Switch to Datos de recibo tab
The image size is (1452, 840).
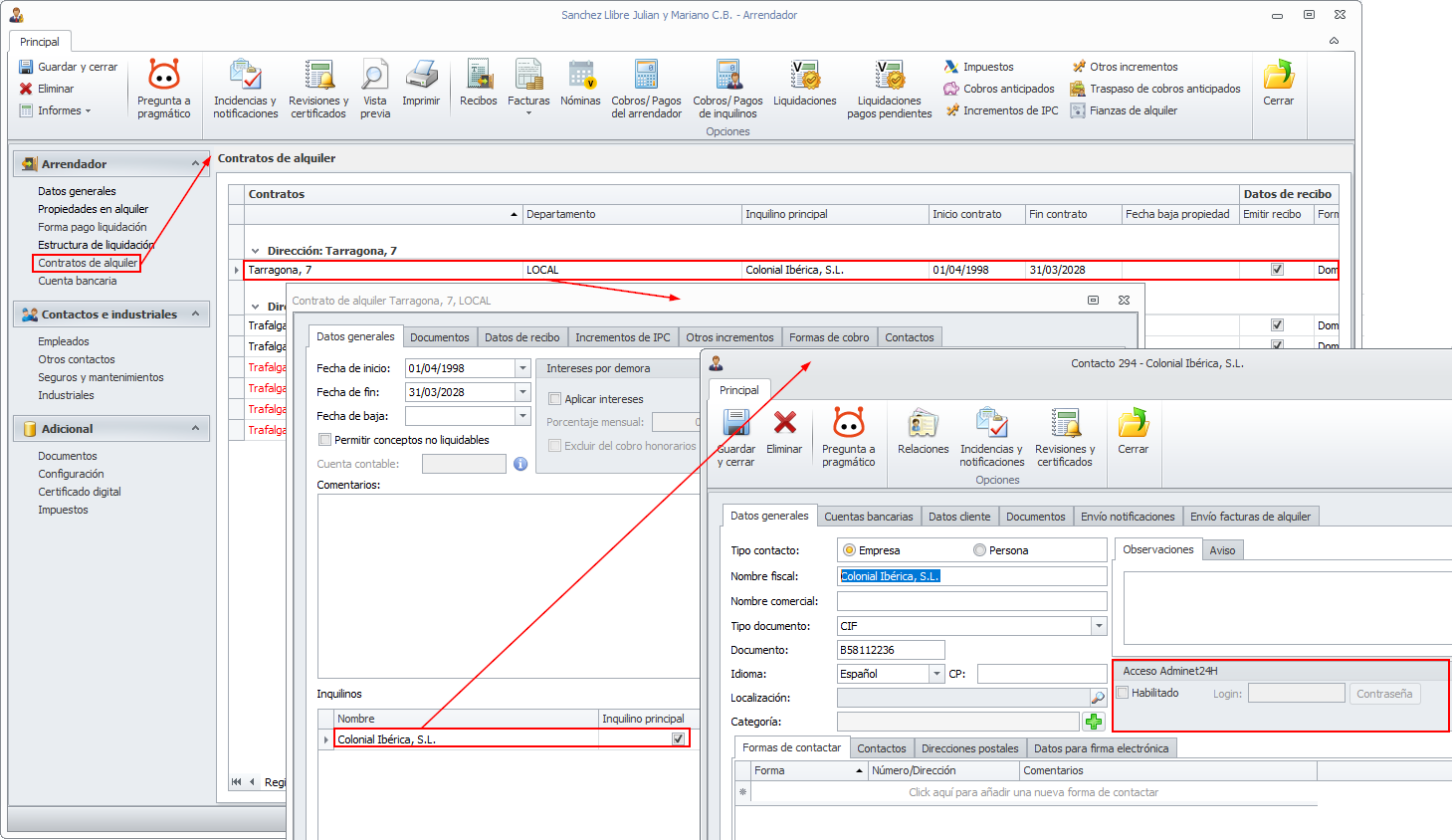[x=522, y=337]
